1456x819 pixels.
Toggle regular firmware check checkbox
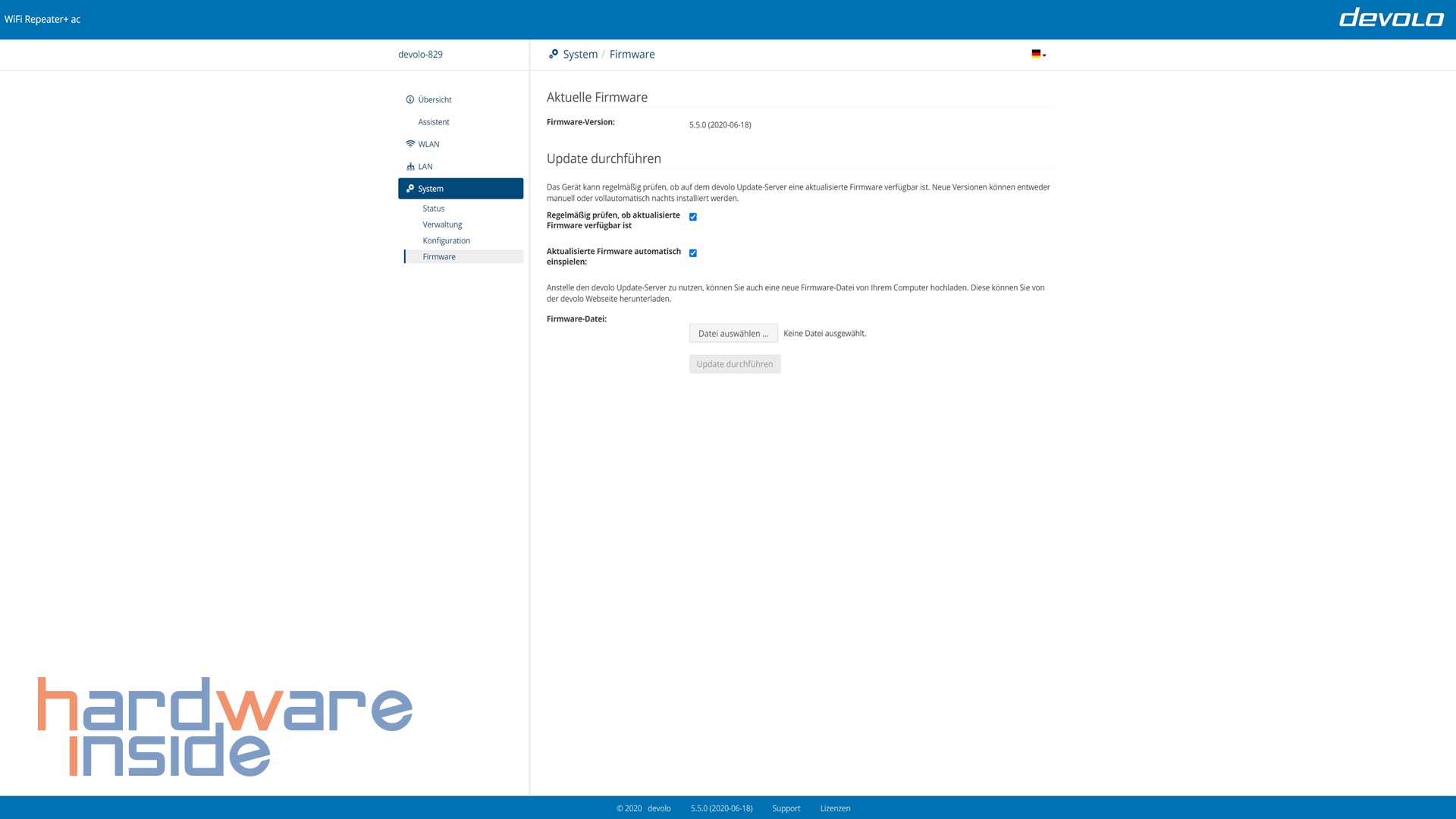[x=693, y=217]
